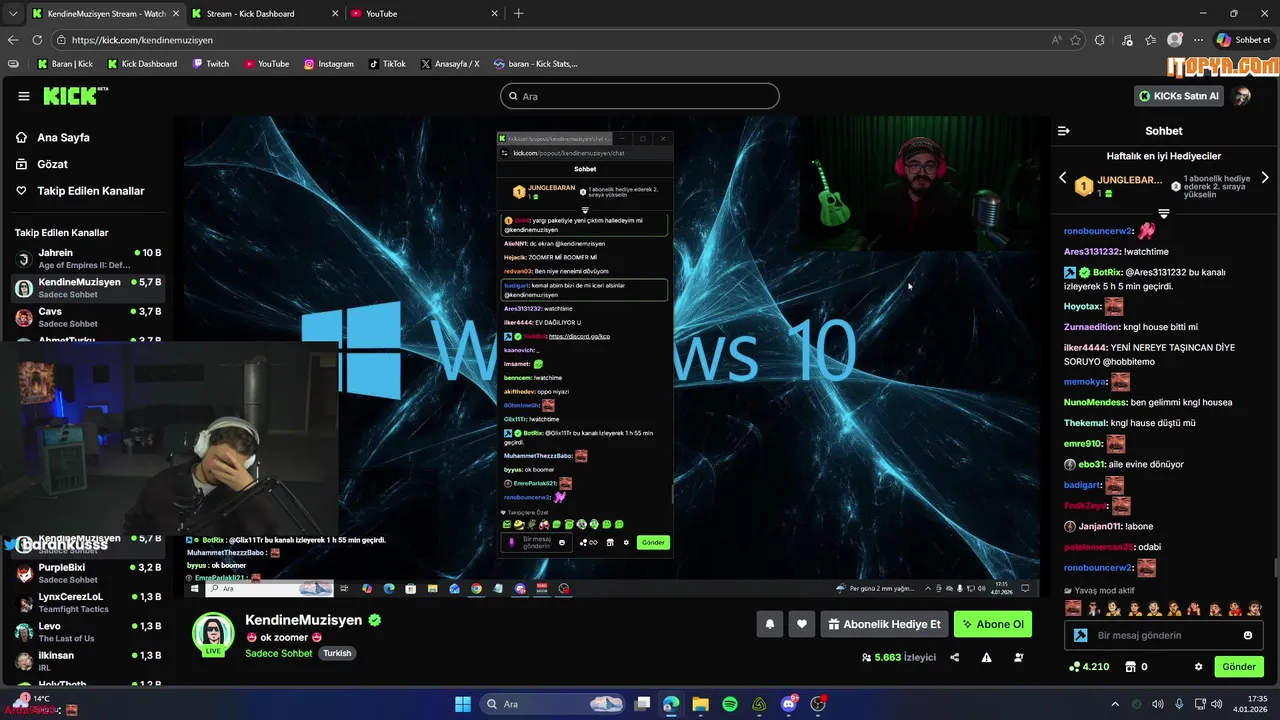Viewport: 1280px width, 720px height.
Task: Open Cavs channel in followed list
Action: click(88, 317)
